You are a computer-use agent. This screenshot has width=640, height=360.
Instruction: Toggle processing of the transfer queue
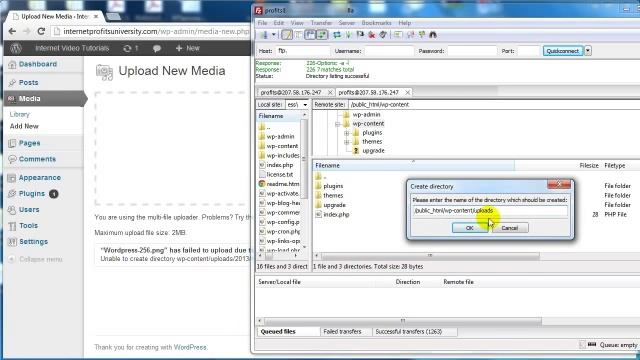pos(349,35)
